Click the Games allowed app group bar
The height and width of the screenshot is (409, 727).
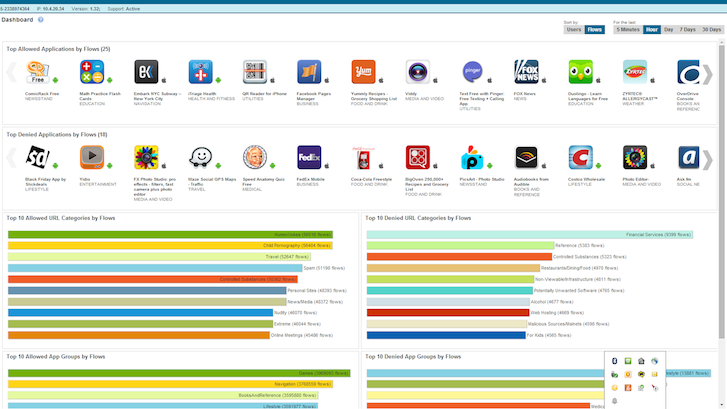tap(179, 373)
